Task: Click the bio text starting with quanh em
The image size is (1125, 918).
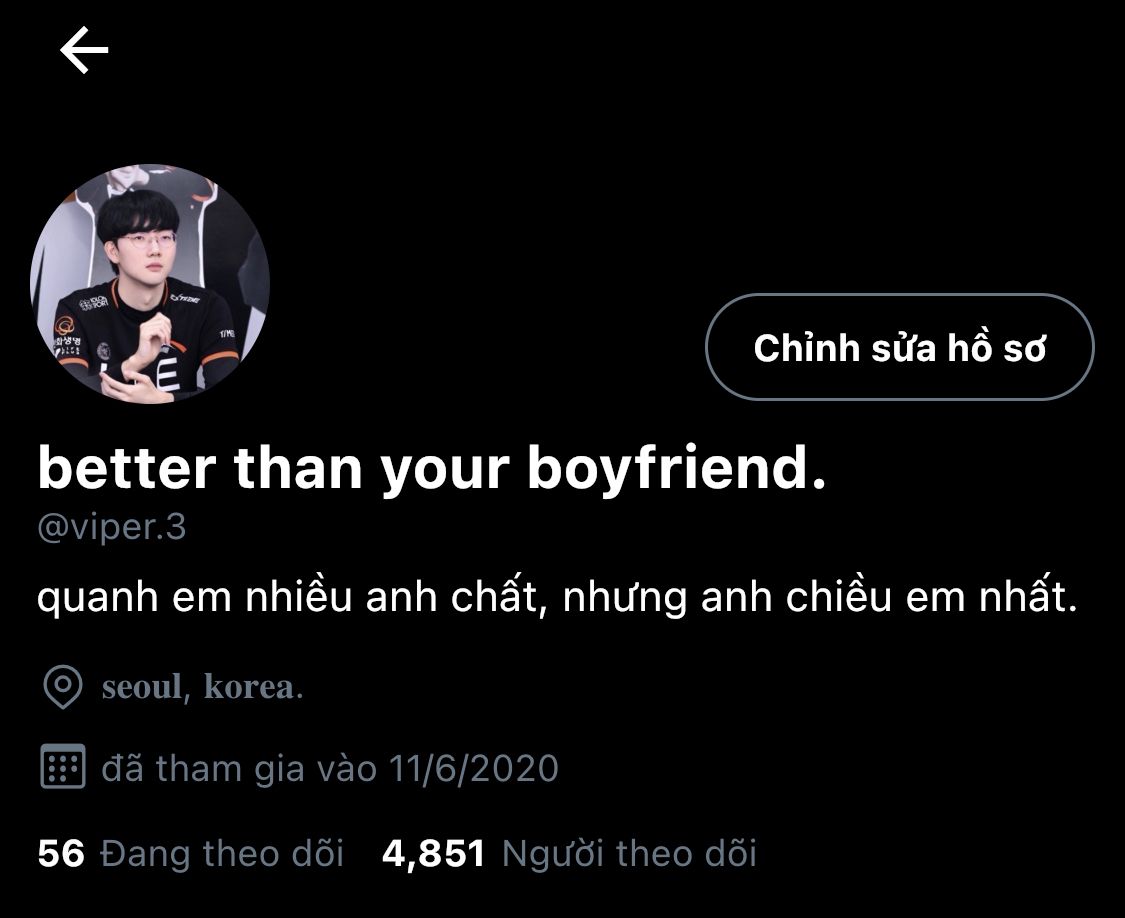Action: tap(557, 596)
